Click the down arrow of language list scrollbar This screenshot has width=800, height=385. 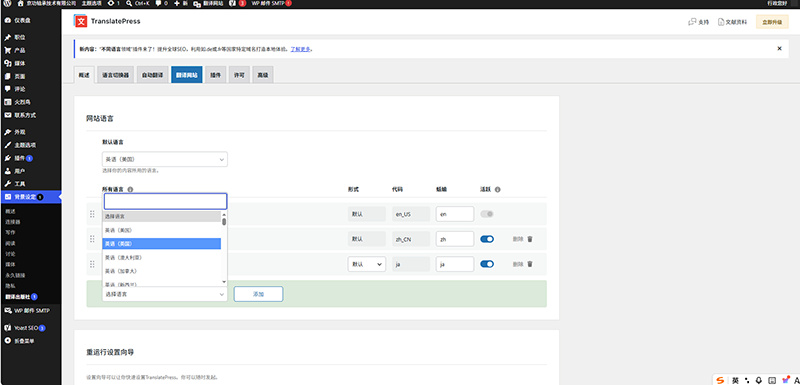224,282
